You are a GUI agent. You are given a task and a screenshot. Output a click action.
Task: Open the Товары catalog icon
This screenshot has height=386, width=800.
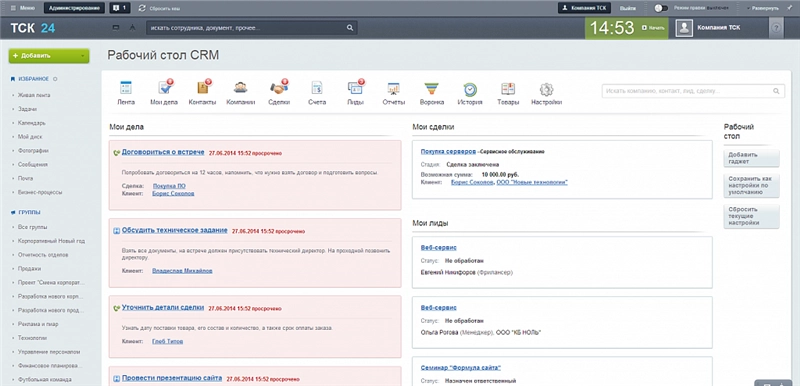point(508,89)
